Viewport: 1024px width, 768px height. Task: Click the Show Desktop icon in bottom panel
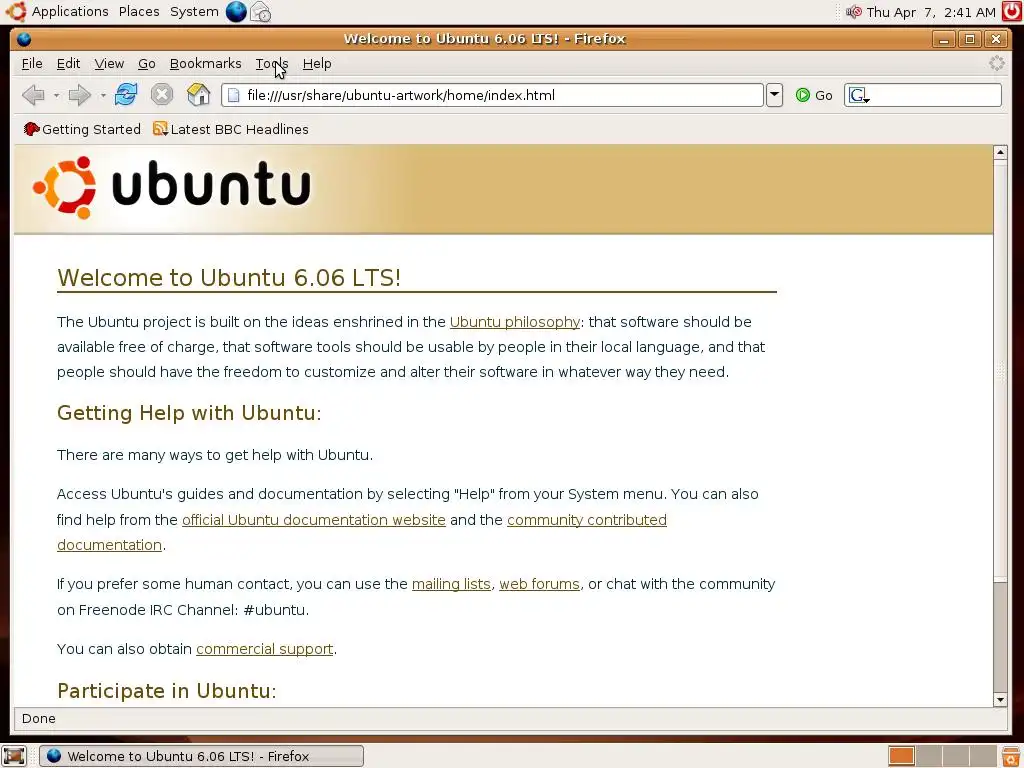[x=13, y=756]
